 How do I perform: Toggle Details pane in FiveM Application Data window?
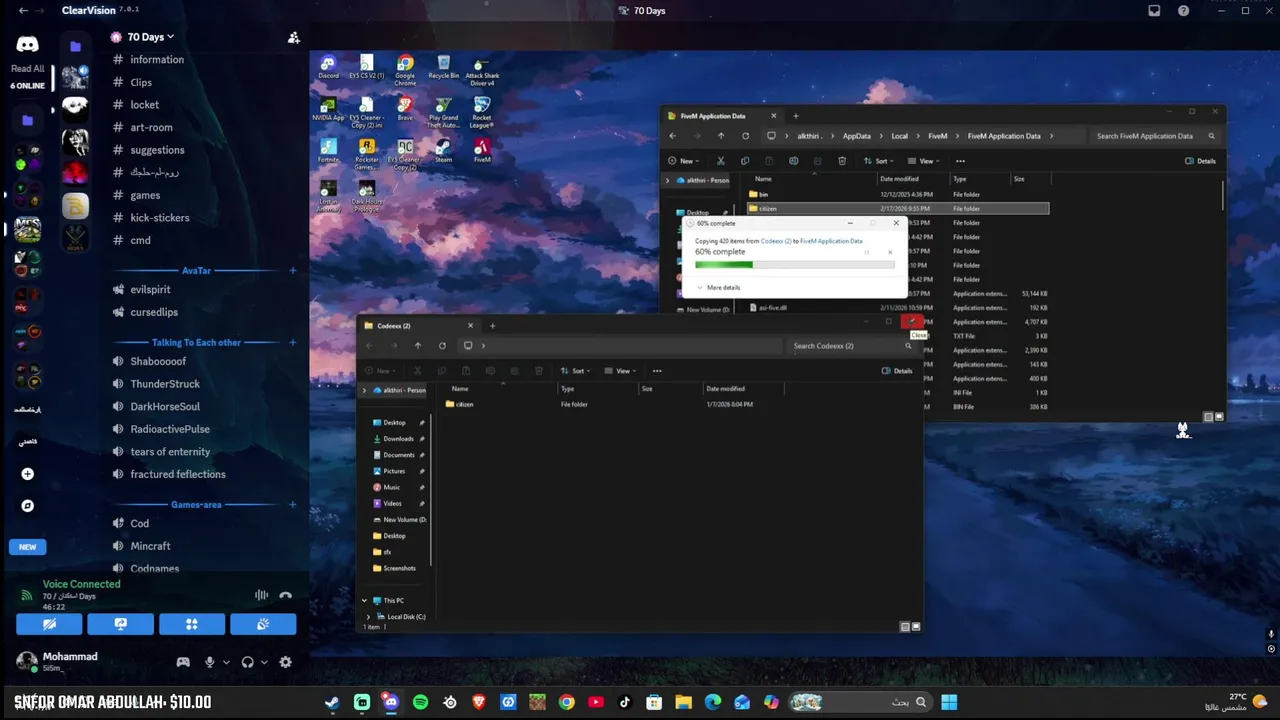[1200, 161]
